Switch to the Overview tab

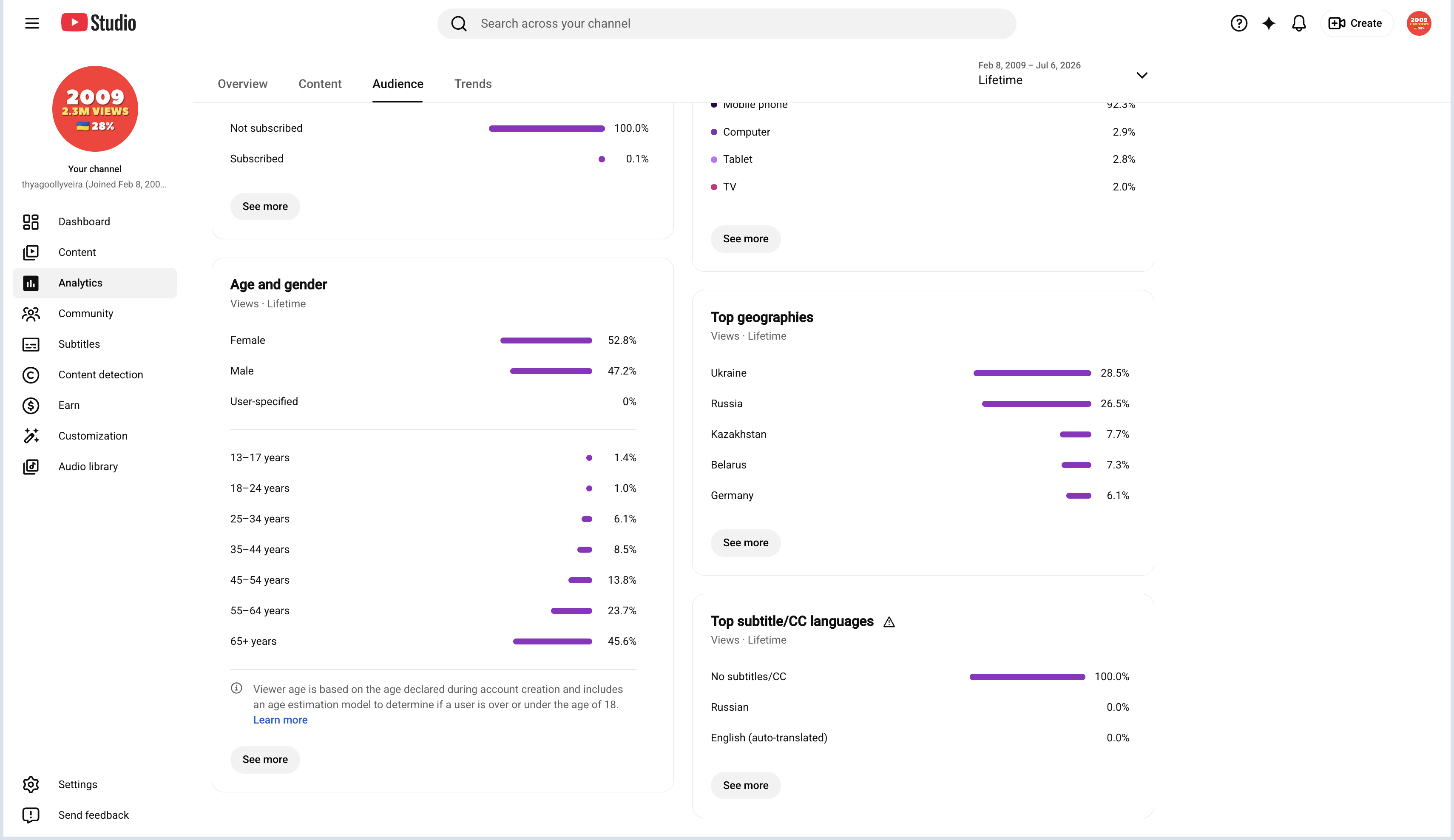tap(242, 84)
